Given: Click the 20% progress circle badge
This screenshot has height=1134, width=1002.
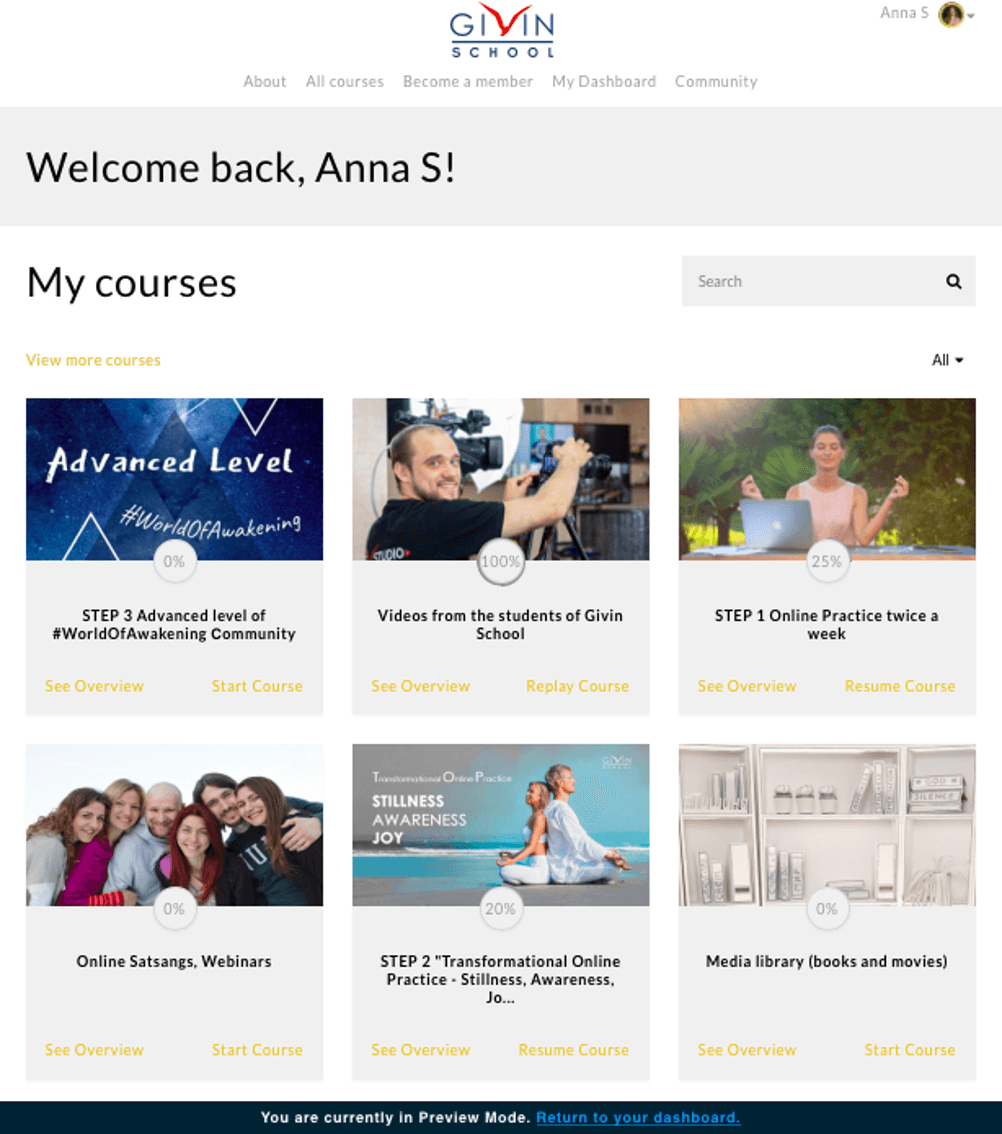Looking at the screenshot, I should (501, 908).
